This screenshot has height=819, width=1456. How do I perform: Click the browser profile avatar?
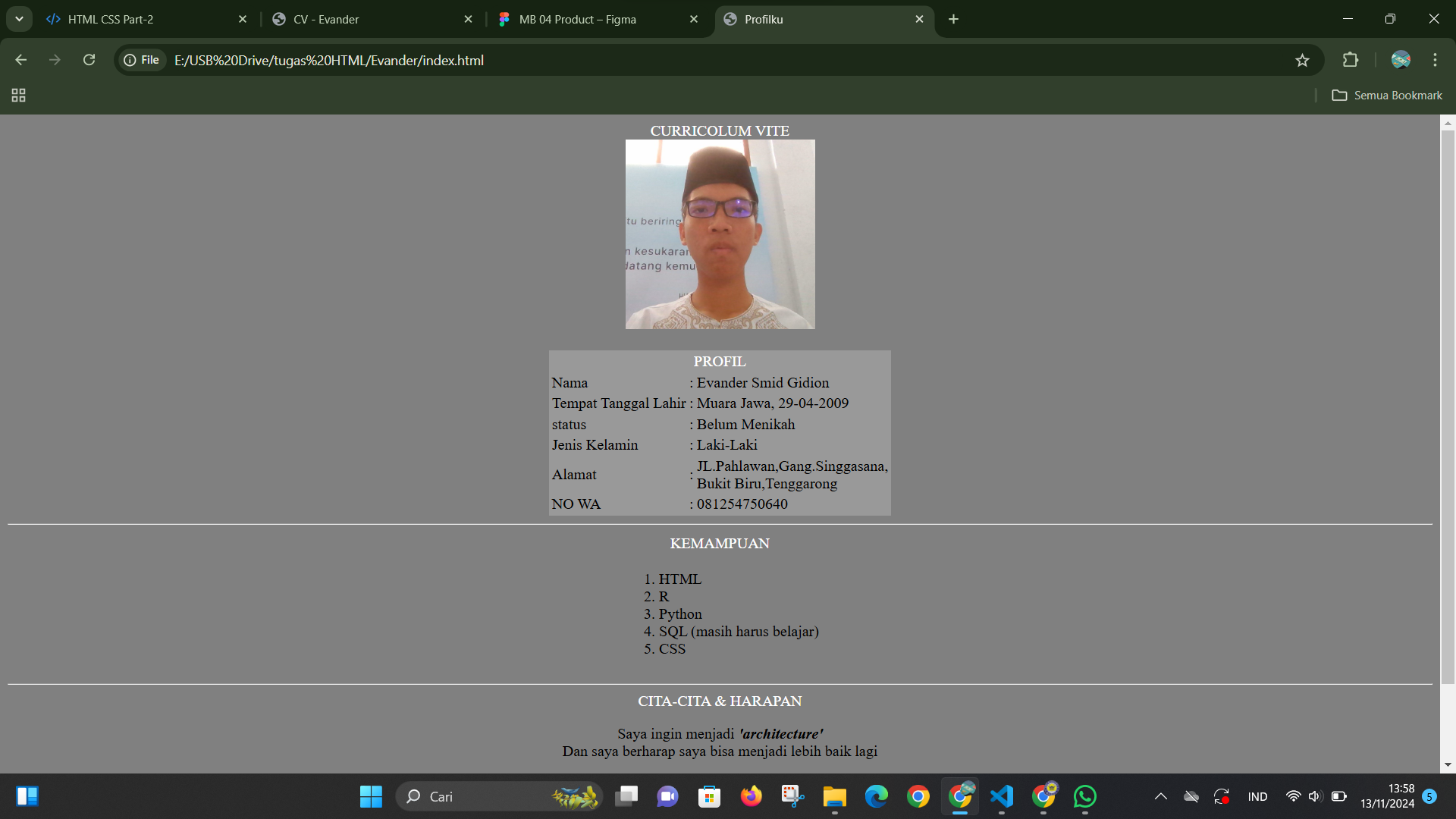coord(1401,60)
